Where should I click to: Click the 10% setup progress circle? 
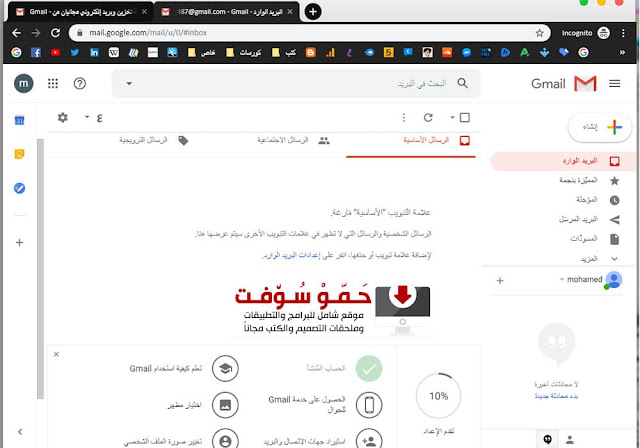[x=438, y=396]
